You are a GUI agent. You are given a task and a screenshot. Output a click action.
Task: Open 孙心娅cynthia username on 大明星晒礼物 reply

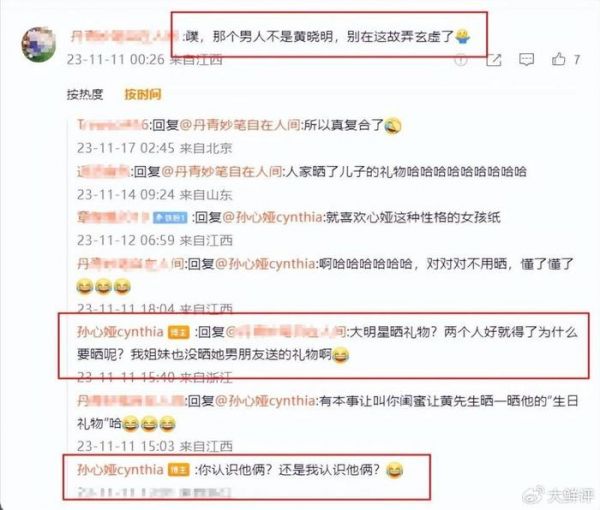120,331
